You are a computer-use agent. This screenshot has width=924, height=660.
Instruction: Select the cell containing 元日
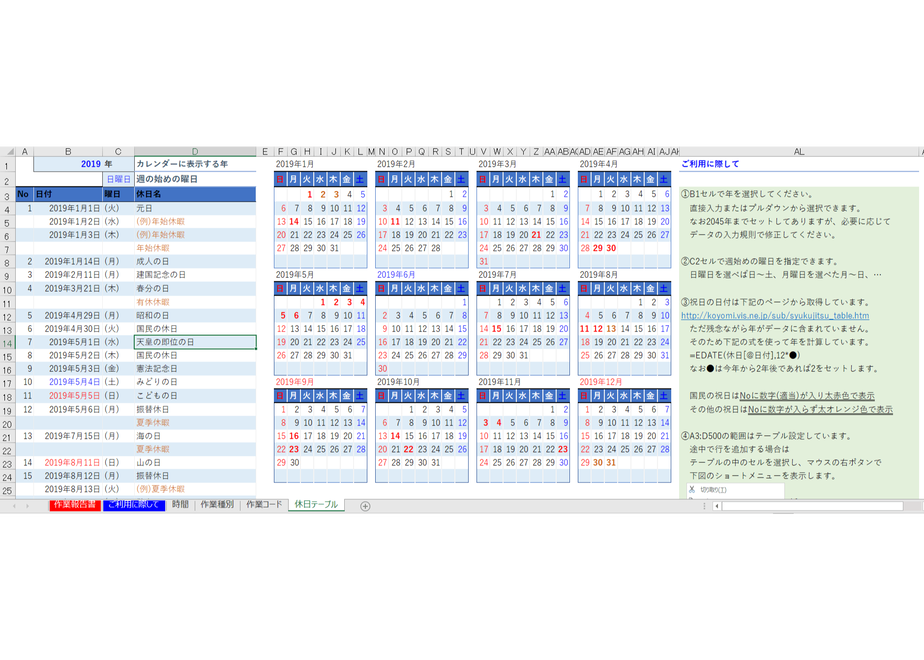(x=195, y=209)
